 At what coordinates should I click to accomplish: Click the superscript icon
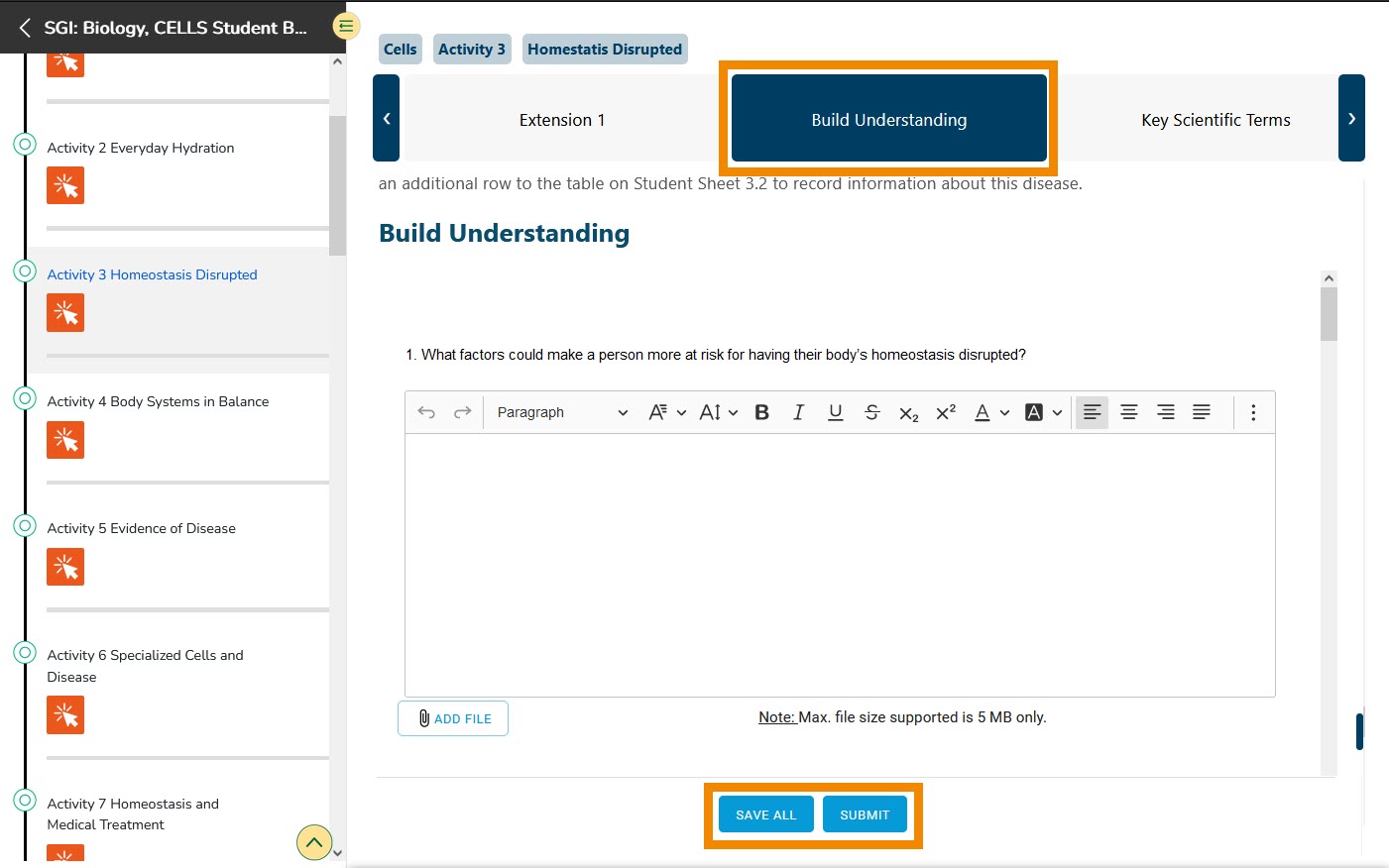tap(946, 412)
